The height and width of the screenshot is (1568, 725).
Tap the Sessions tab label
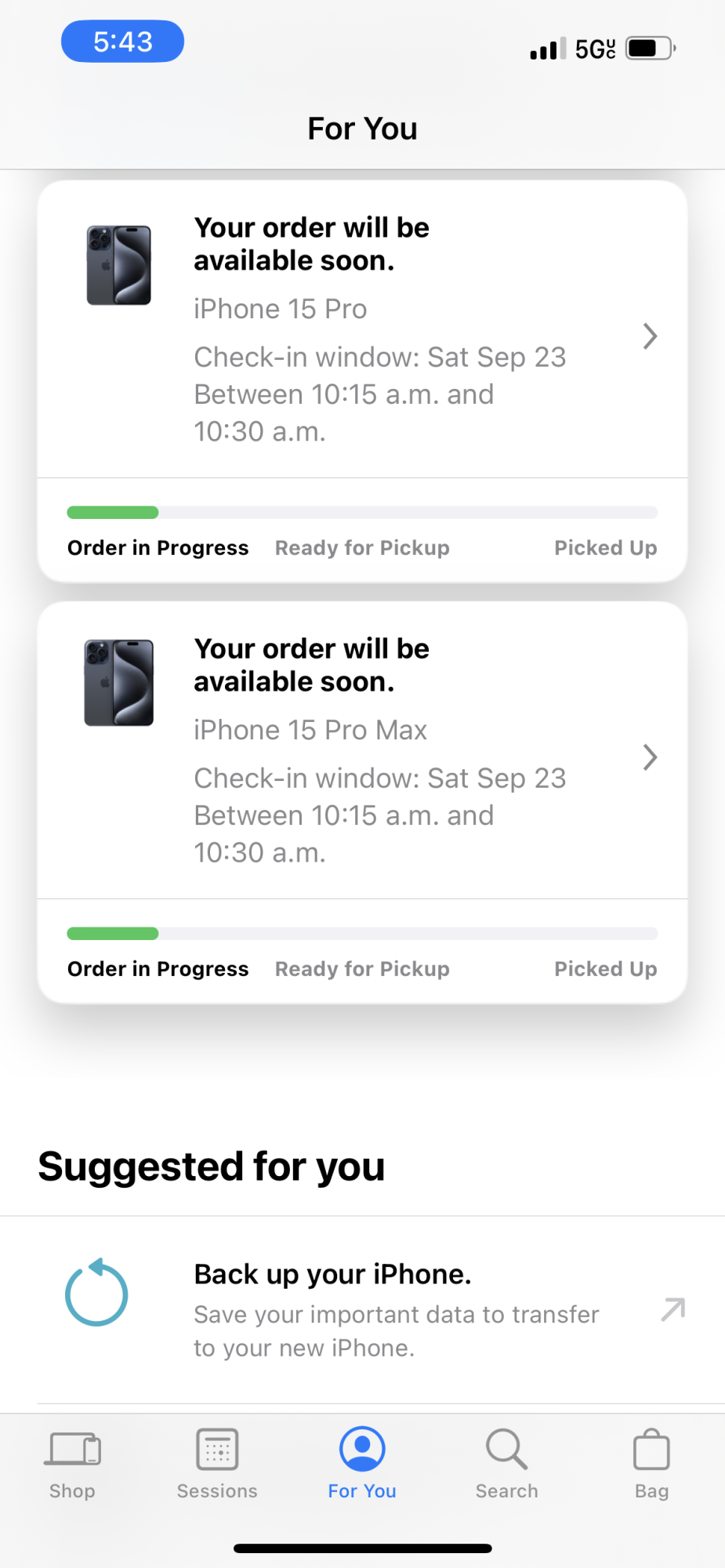click(217, 1491)
